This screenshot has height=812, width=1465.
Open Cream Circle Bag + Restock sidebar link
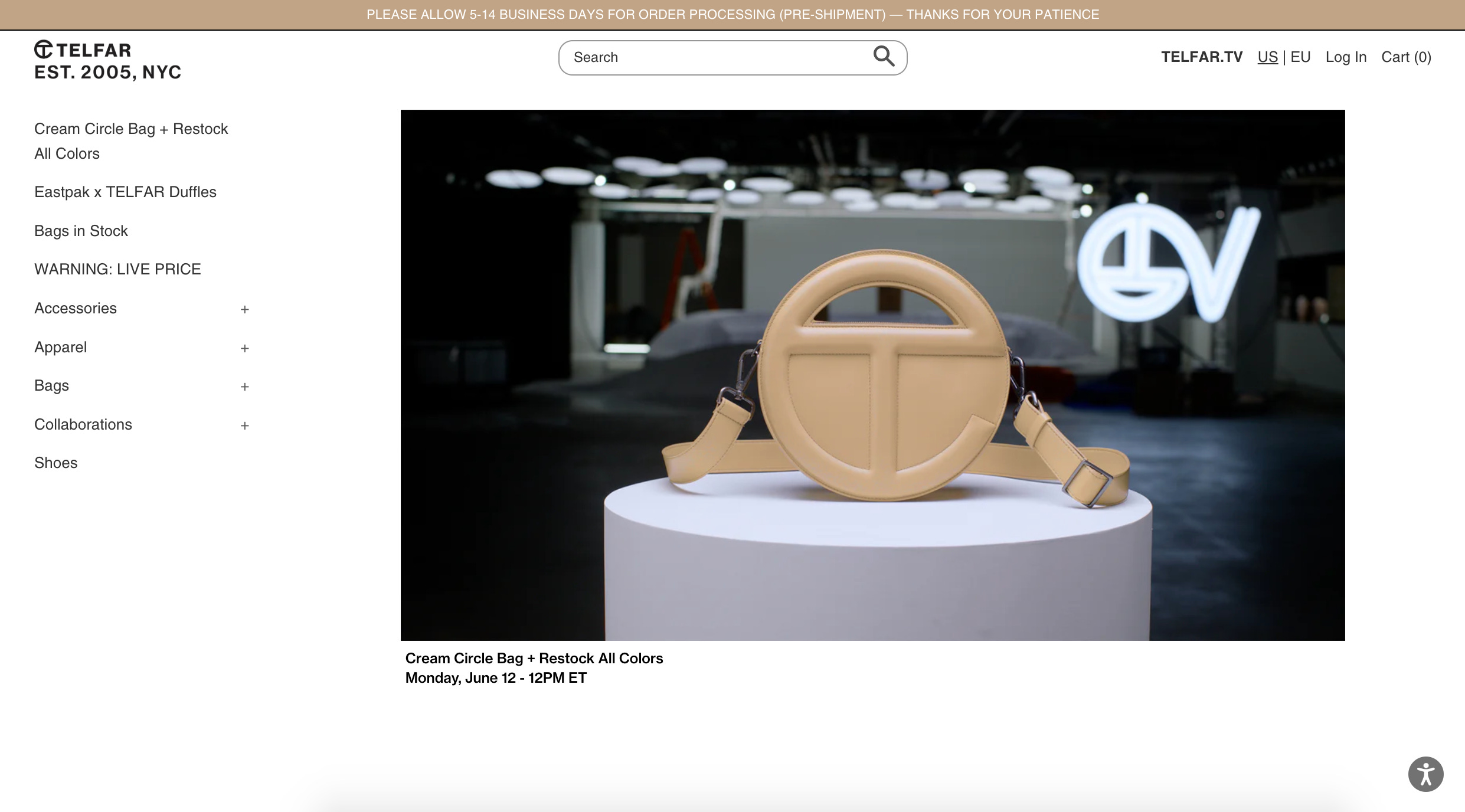pyautogui.click(x=131, y=141)
